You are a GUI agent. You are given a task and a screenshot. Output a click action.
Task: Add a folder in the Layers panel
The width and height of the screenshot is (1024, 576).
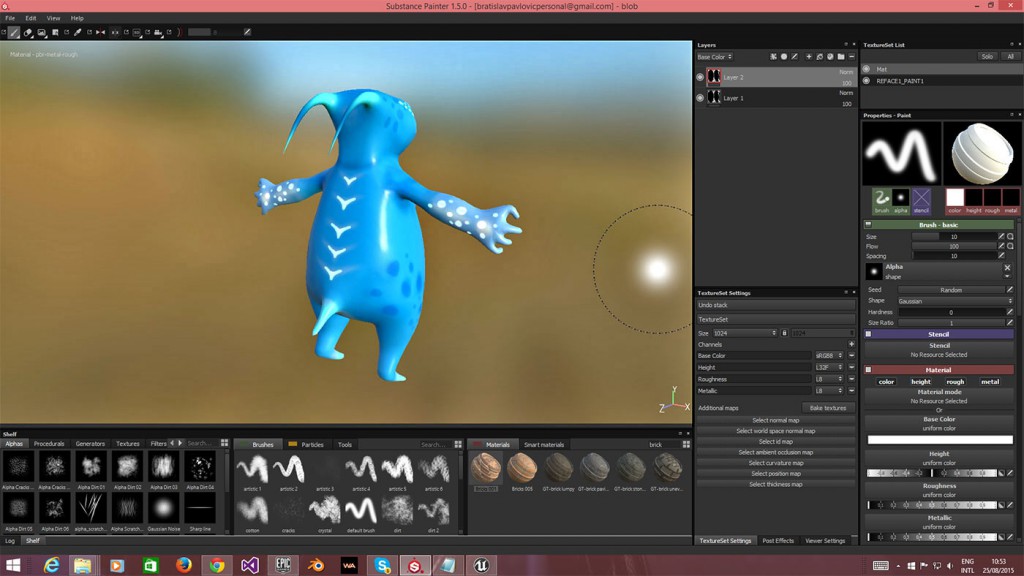pos(841,57)
